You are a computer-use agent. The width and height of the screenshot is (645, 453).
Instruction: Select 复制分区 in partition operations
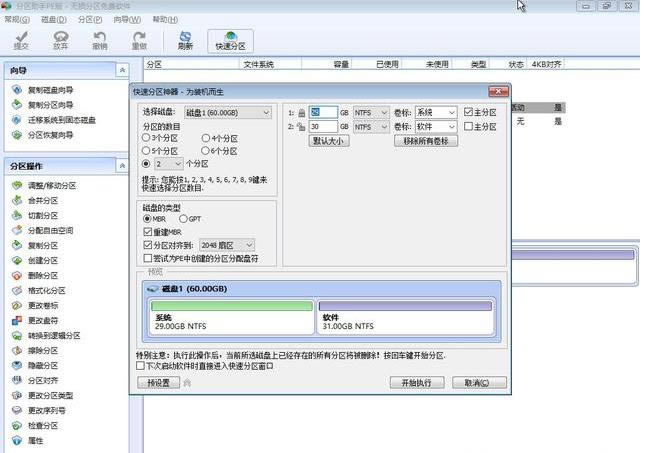coord(43,246)
